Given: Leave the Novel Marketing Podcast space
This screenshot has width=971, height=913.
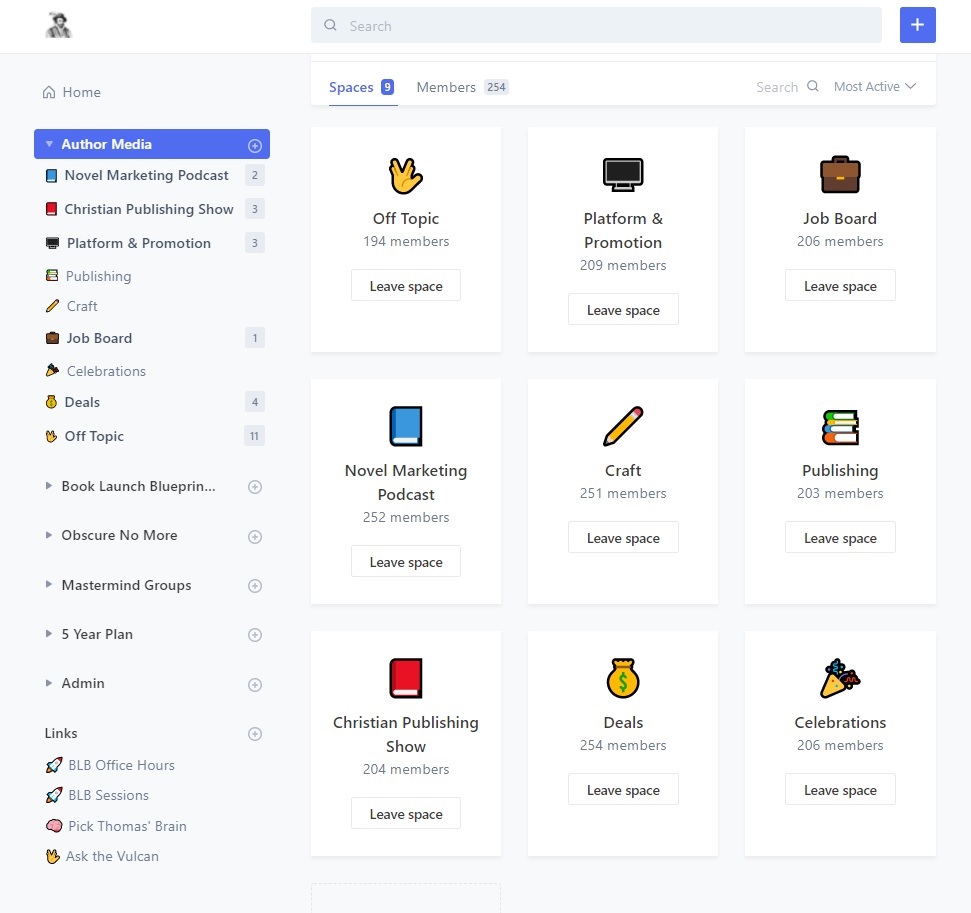Looking at the screenshot, I should click(406, 562).
